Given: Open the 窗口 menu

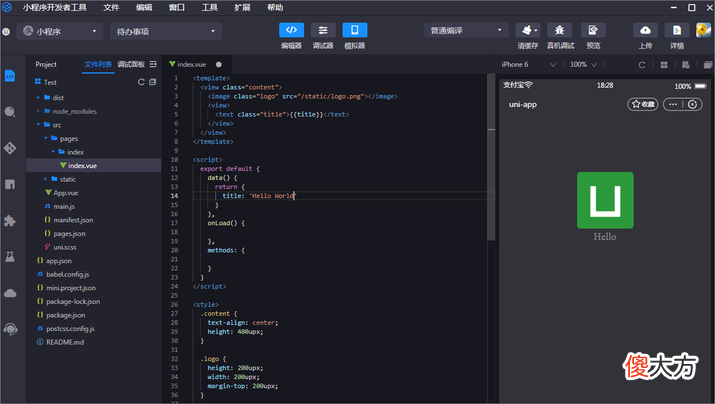Looking at the screenshot, I should pyautogui.click(x=176, y=7).
